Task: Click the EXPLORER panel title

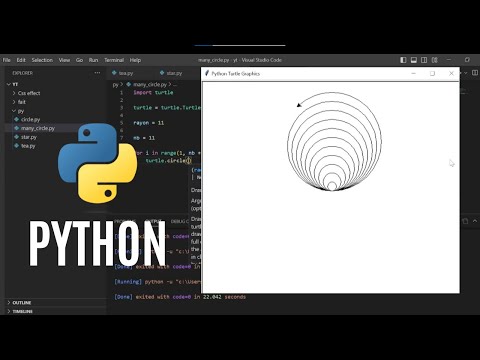Action: [x=23, y=73]
